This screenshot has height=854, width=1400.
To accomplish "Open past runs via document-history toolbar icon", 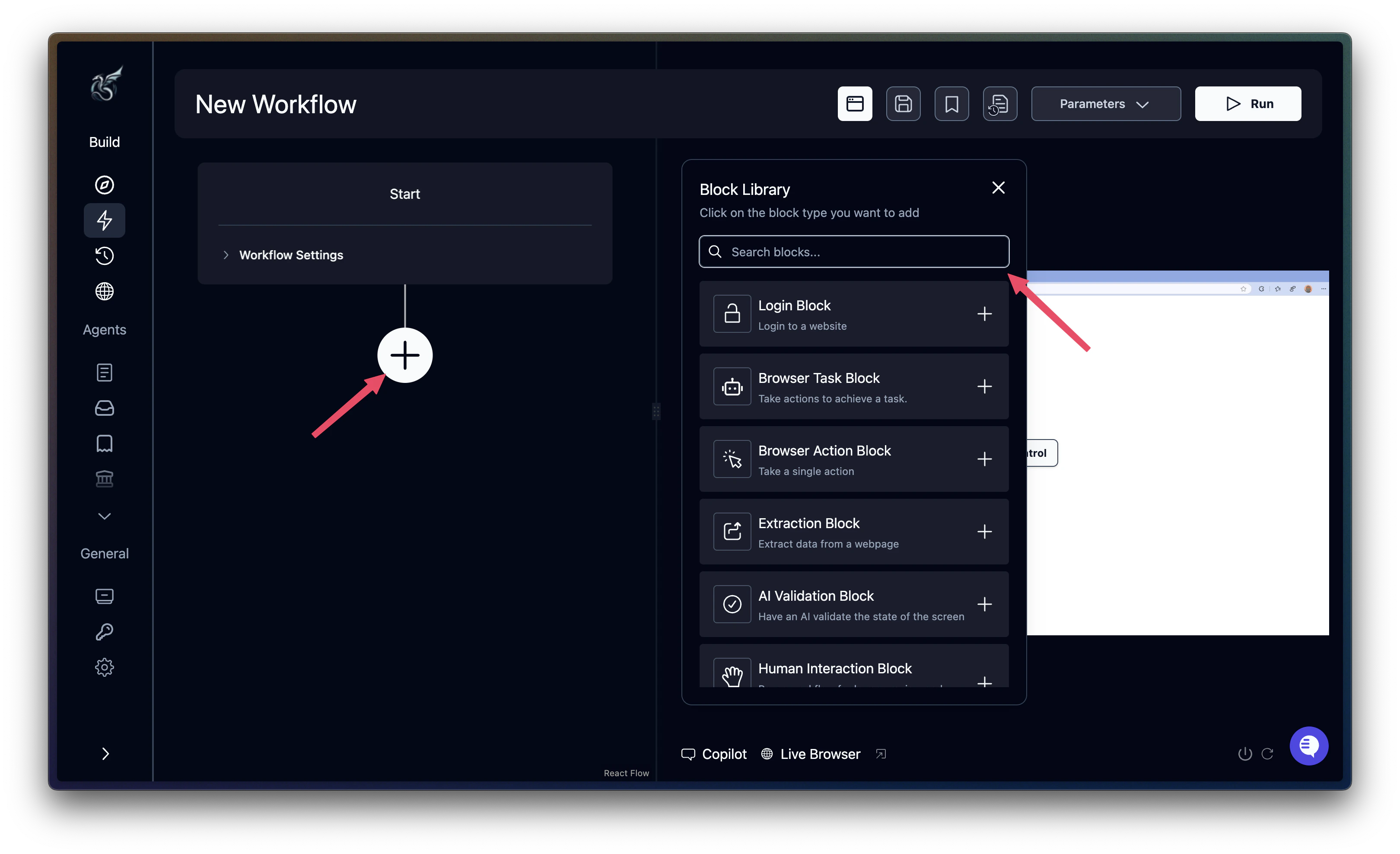I will [x=1000, y=103].
